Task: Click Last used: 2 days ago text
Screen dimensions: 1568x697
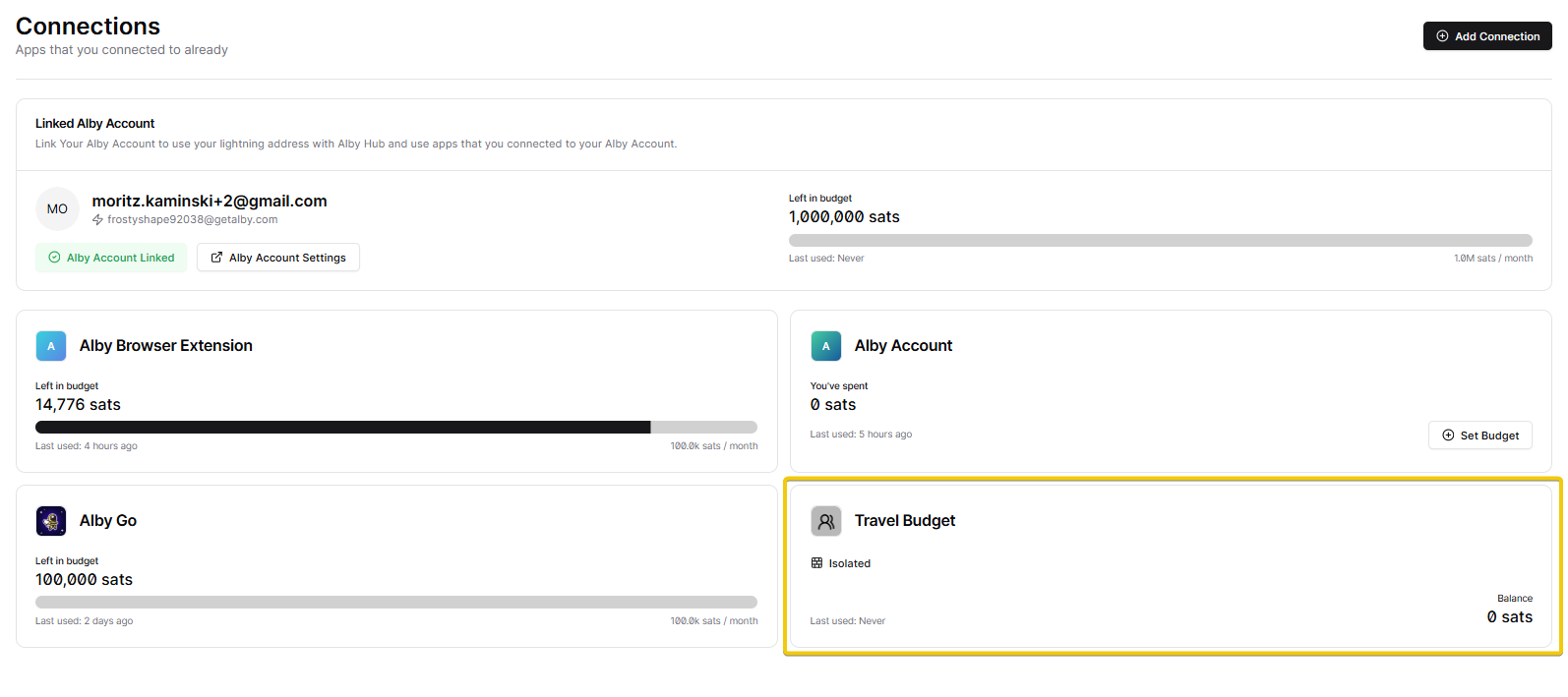Action: coord(84,621)
